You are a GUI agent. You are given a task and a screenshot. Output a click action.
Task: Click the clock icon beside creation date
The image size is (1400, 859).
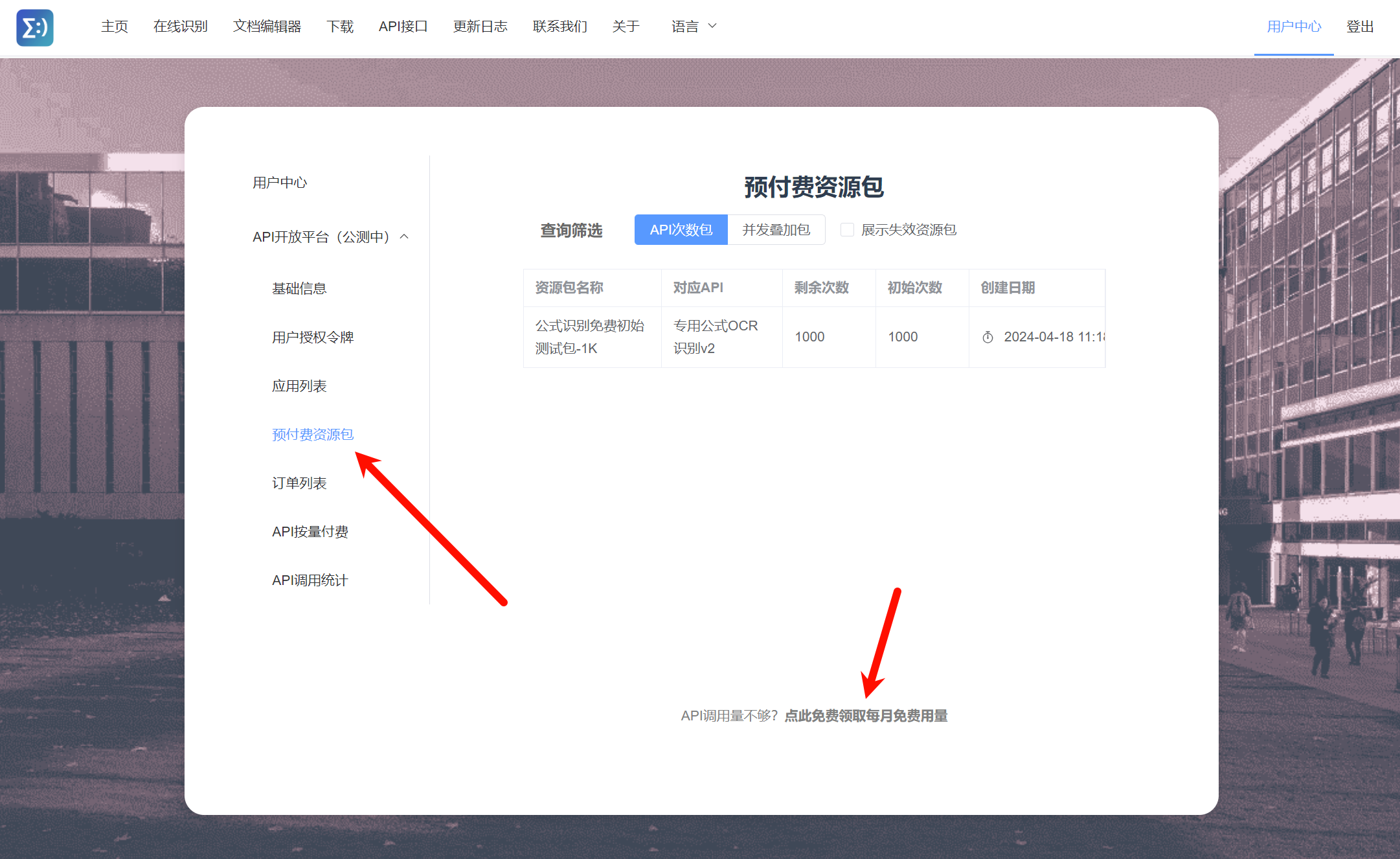coord(988,337)
